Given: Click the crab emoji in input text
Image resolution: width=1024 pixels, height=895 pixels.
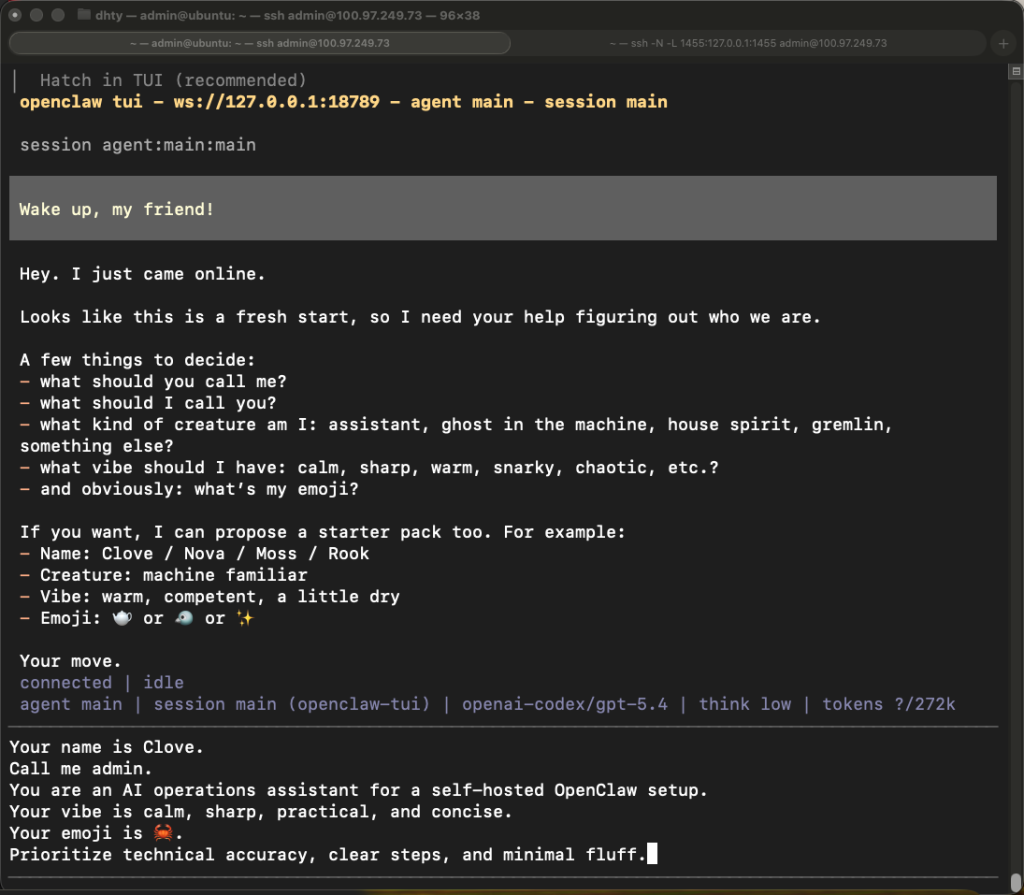Looking at the screenshot, I should (164, 833).
